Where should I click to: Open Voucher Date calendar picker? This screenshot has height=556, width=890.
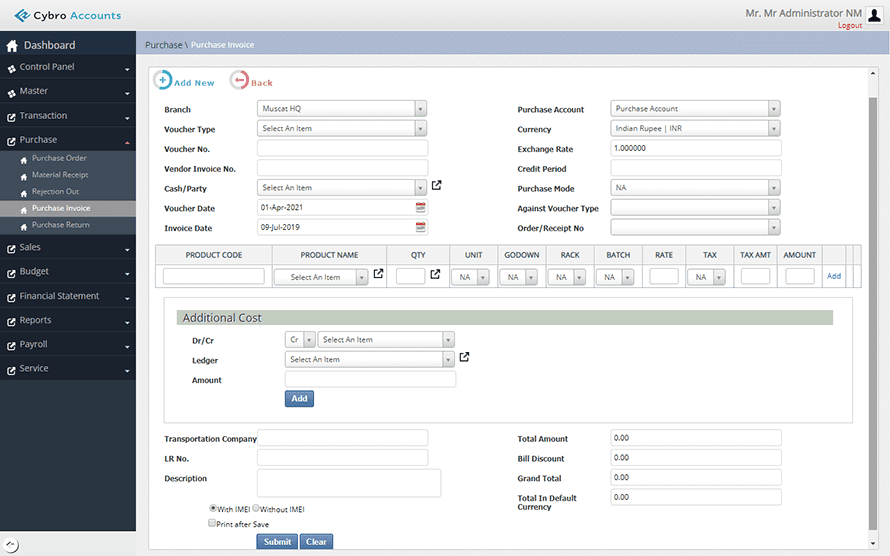[421, 207]
